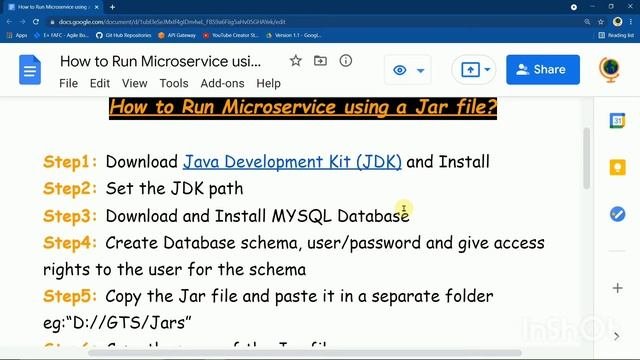Open the API Gateway bookmark
This screenshot has width=640, height=360.
pos(177,36)
